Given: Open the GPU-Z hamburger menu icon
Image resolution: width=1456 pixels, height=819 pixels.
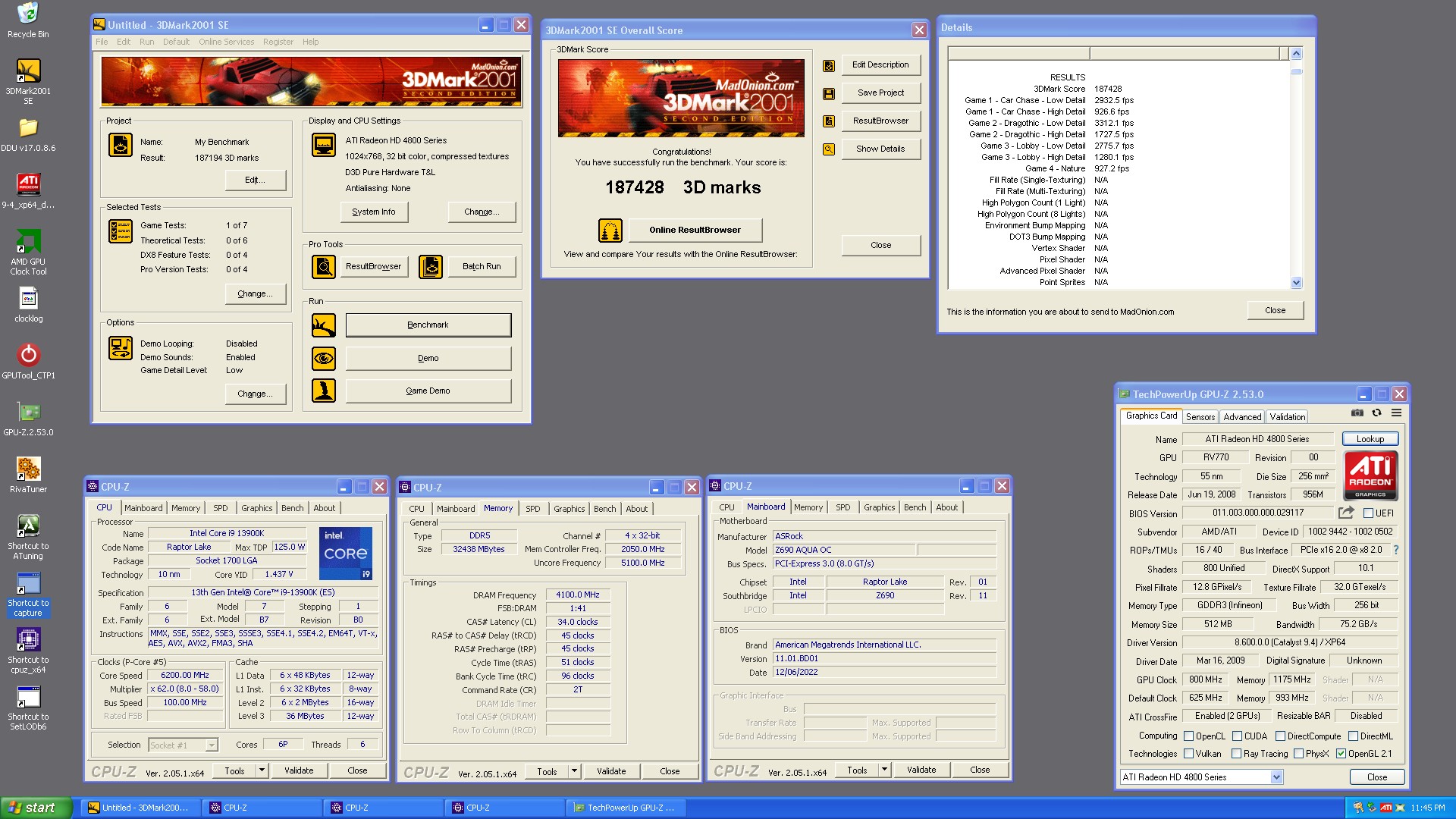Looking at the screenshot, I should (1396, 413).
